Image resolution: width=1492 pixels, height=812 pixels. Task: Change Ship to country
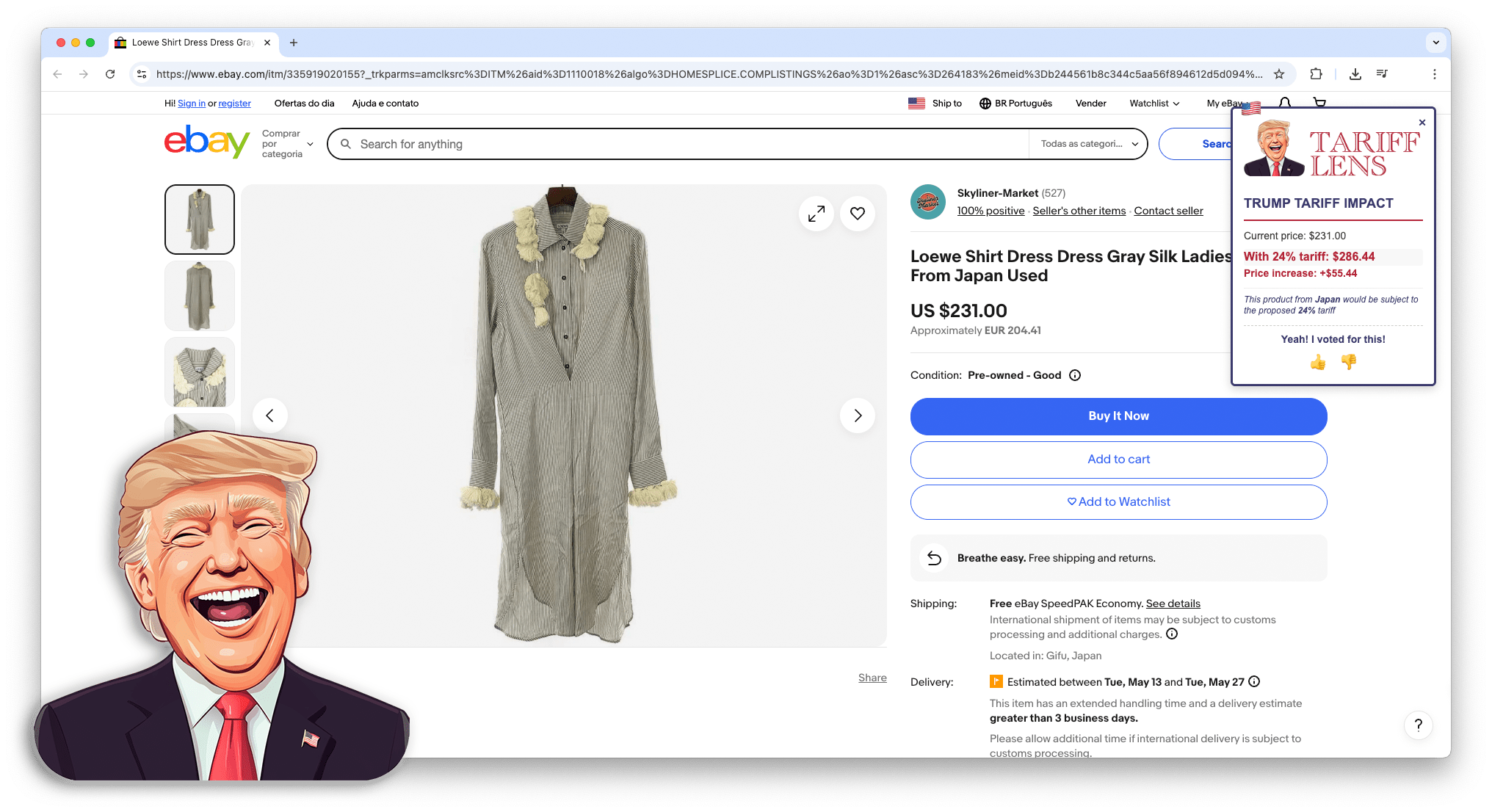[935, 104]
